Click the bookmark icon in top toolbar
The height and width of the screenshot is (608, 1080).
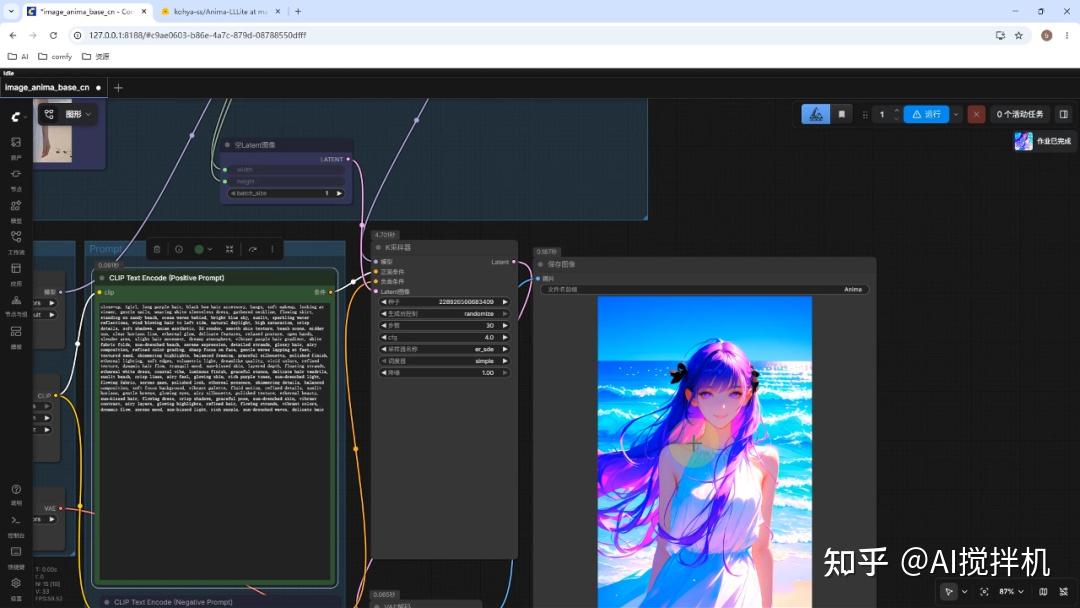tap(842, 114)
